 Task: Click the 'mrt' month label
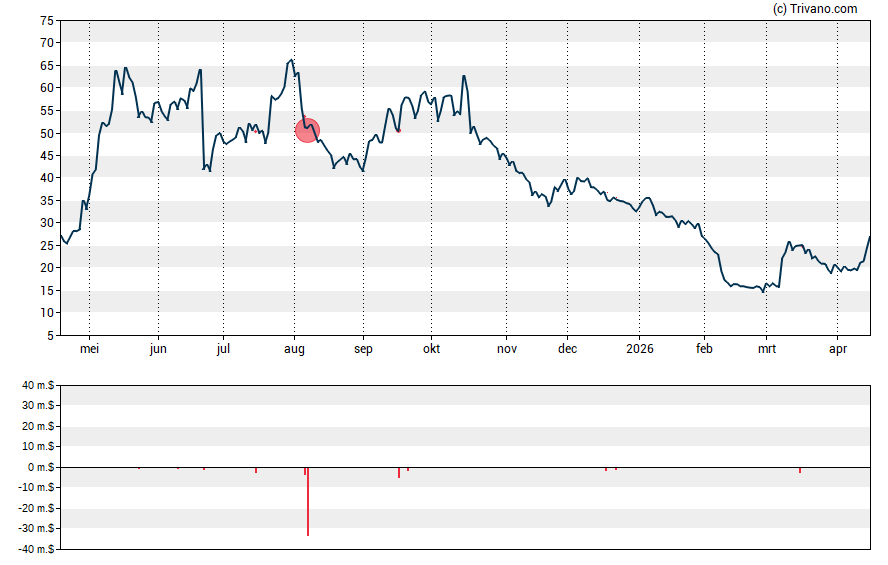click(x=767, y=350)
